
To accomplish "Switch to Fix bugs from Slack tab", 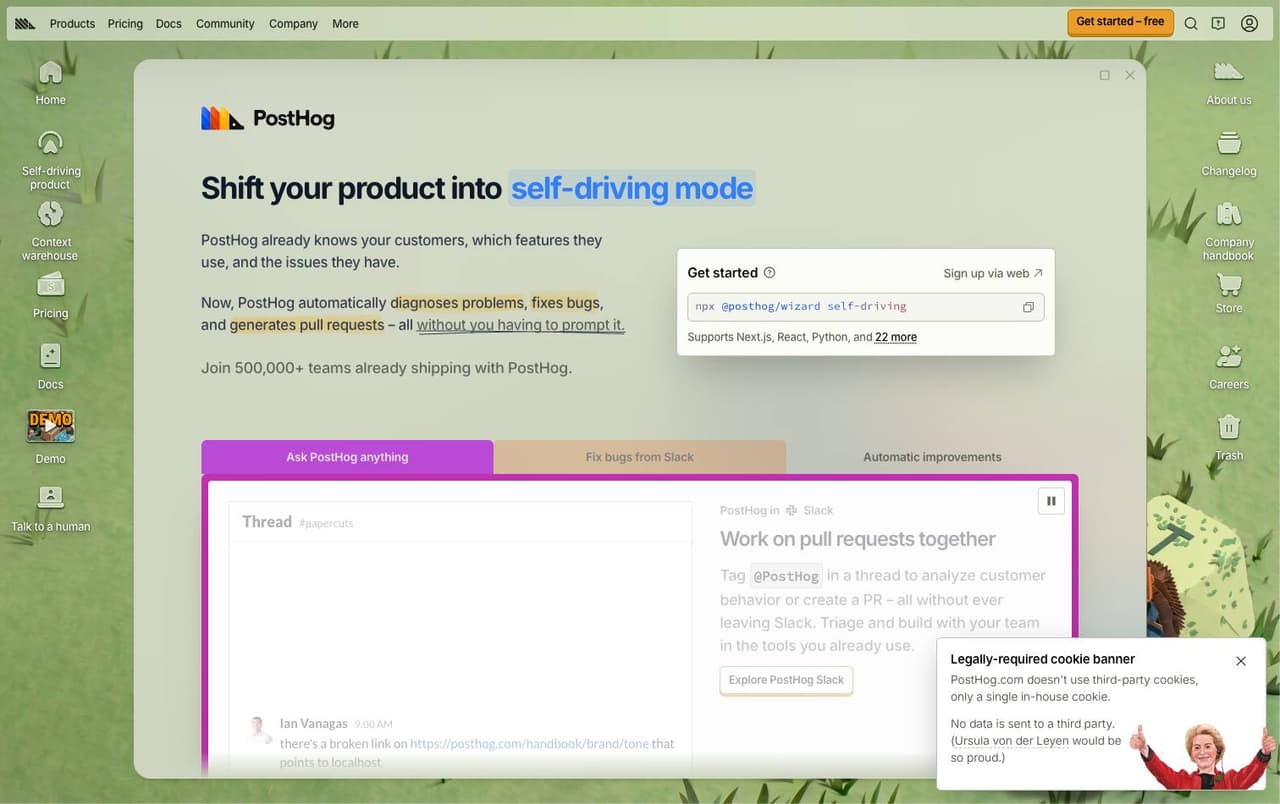I will click(x=640, y=457).
